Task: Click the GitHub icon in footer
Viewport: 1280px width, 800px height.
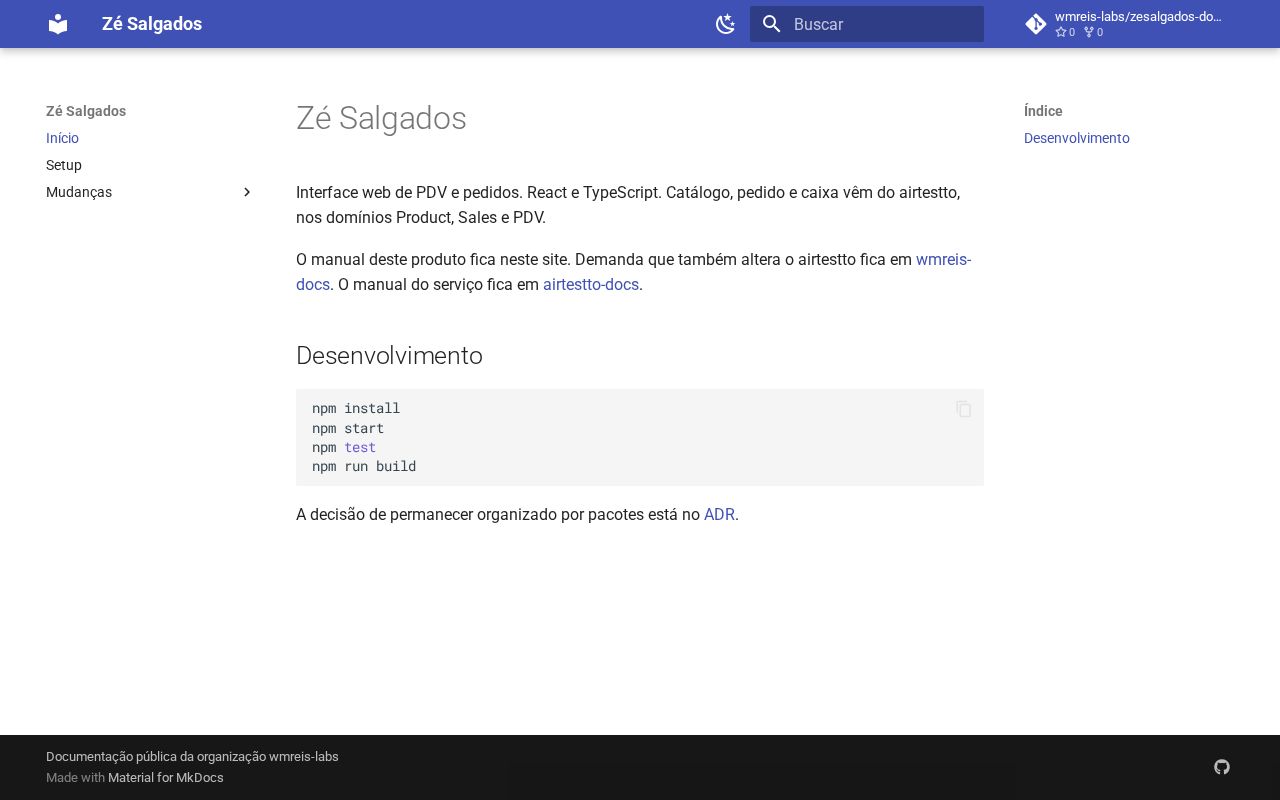Action: (1222, 767)
